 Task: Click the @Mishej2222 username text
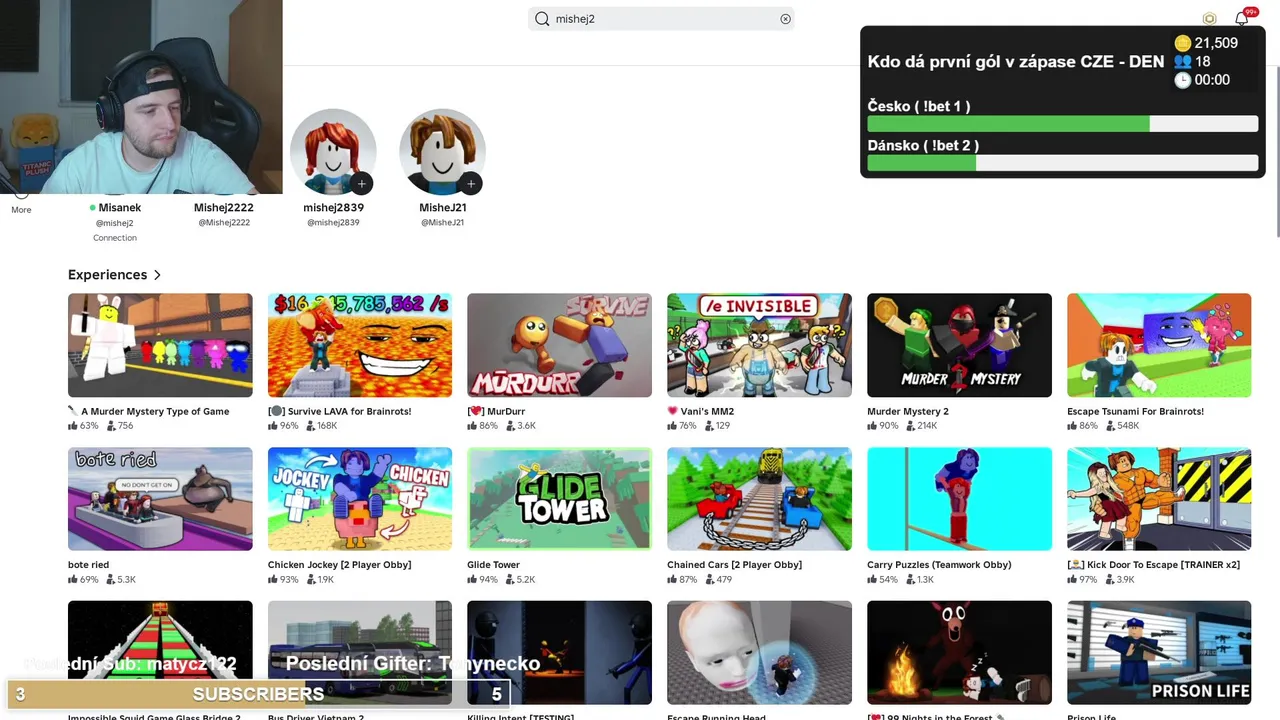pyautogui.click(x=224, y=223)
